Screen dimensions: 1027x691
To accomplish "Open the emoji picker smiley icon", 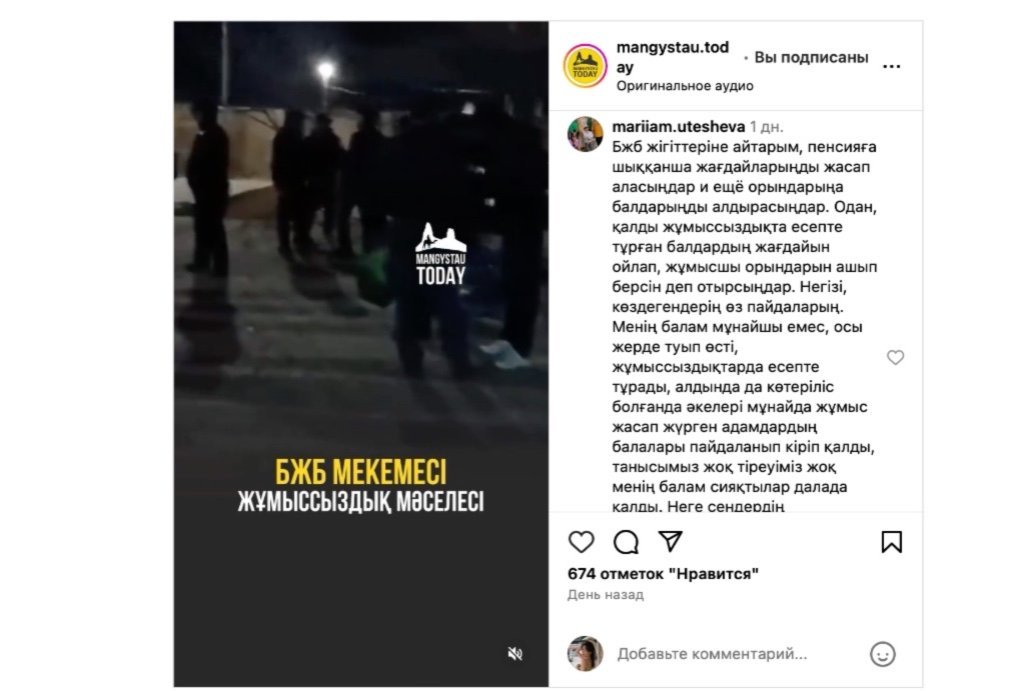I will tap(882, 654).
